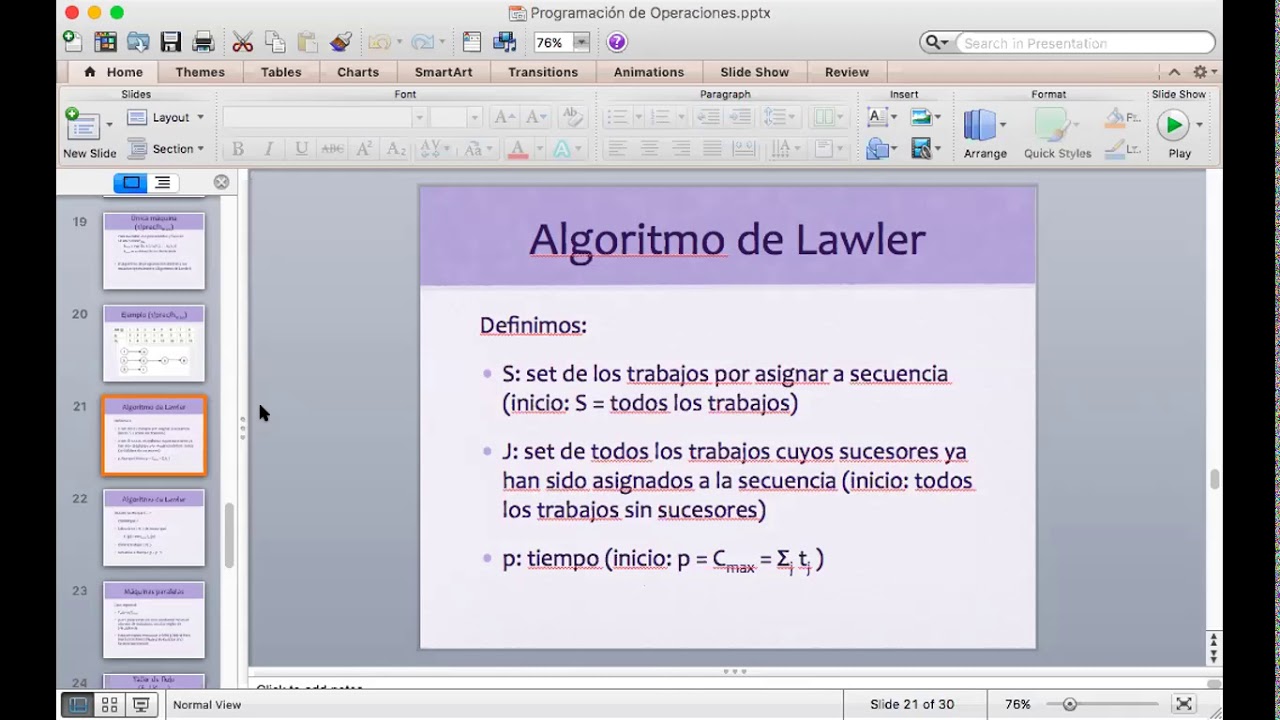Open PowerPoint Help with question mark

[617, 42]
